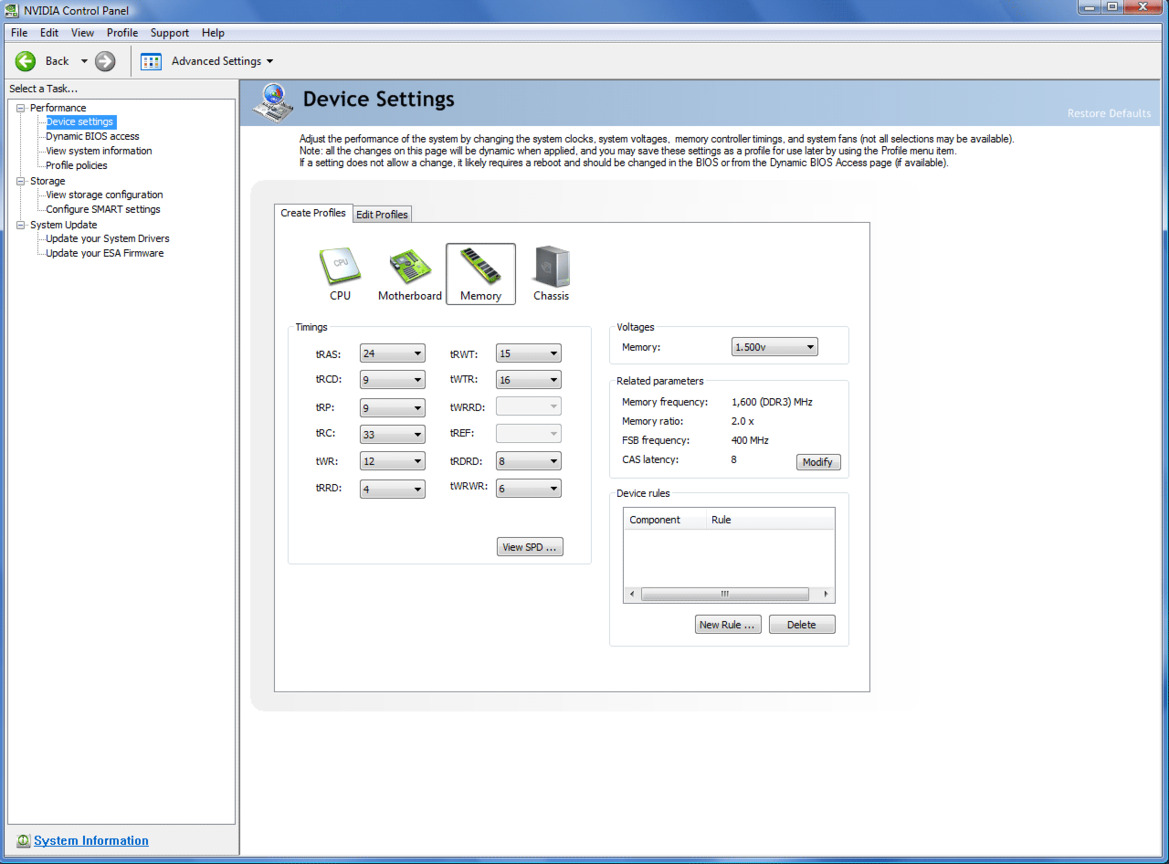Click the Device rules horizontal scrollbar thumb
This screenshot has height=864, width=1169.
click(x=725, y=594)
